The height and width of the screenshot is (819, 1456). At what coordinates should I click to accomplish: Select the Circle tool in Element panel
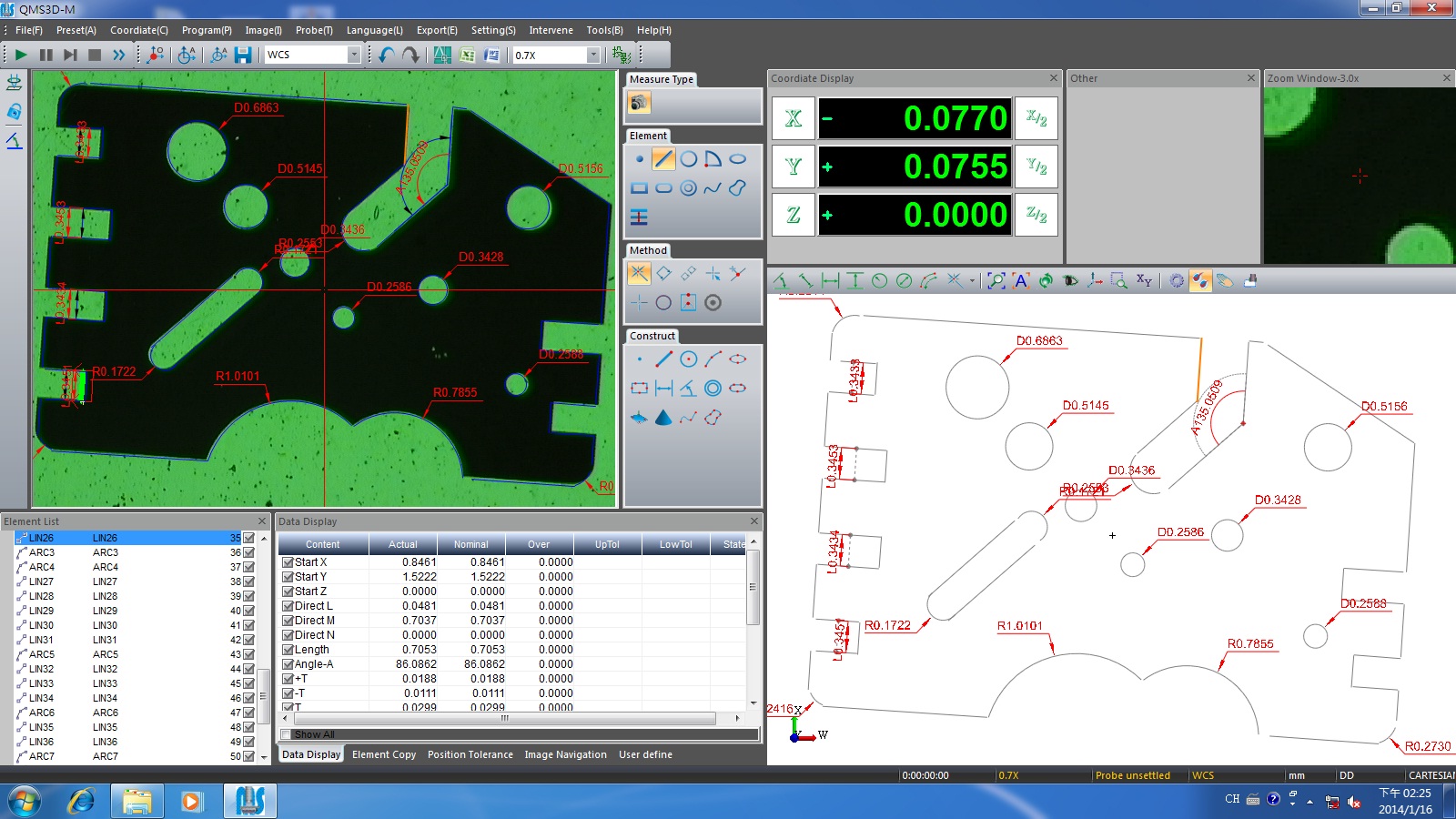click(689, 159)
